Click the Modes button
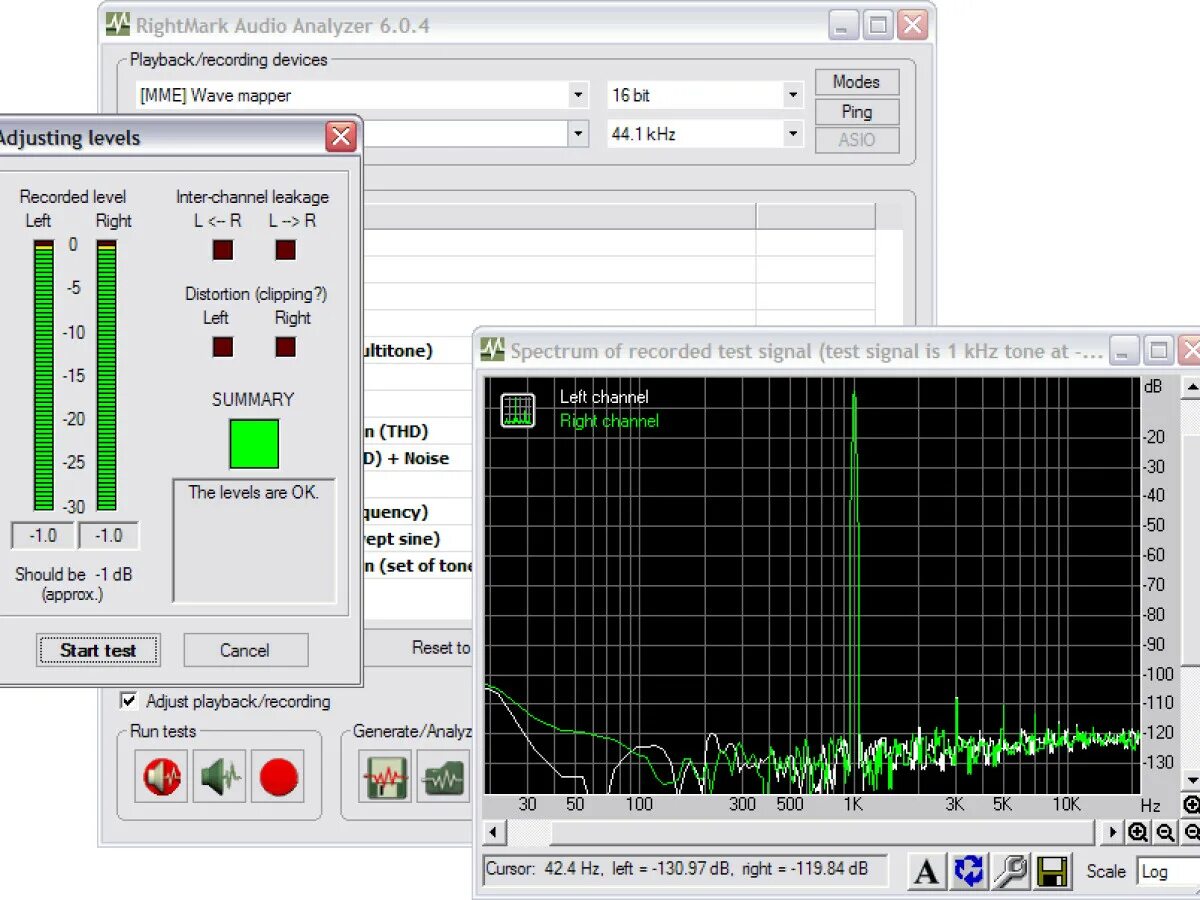This screenshot has height=900, width=1200. (x=857, y=82)
